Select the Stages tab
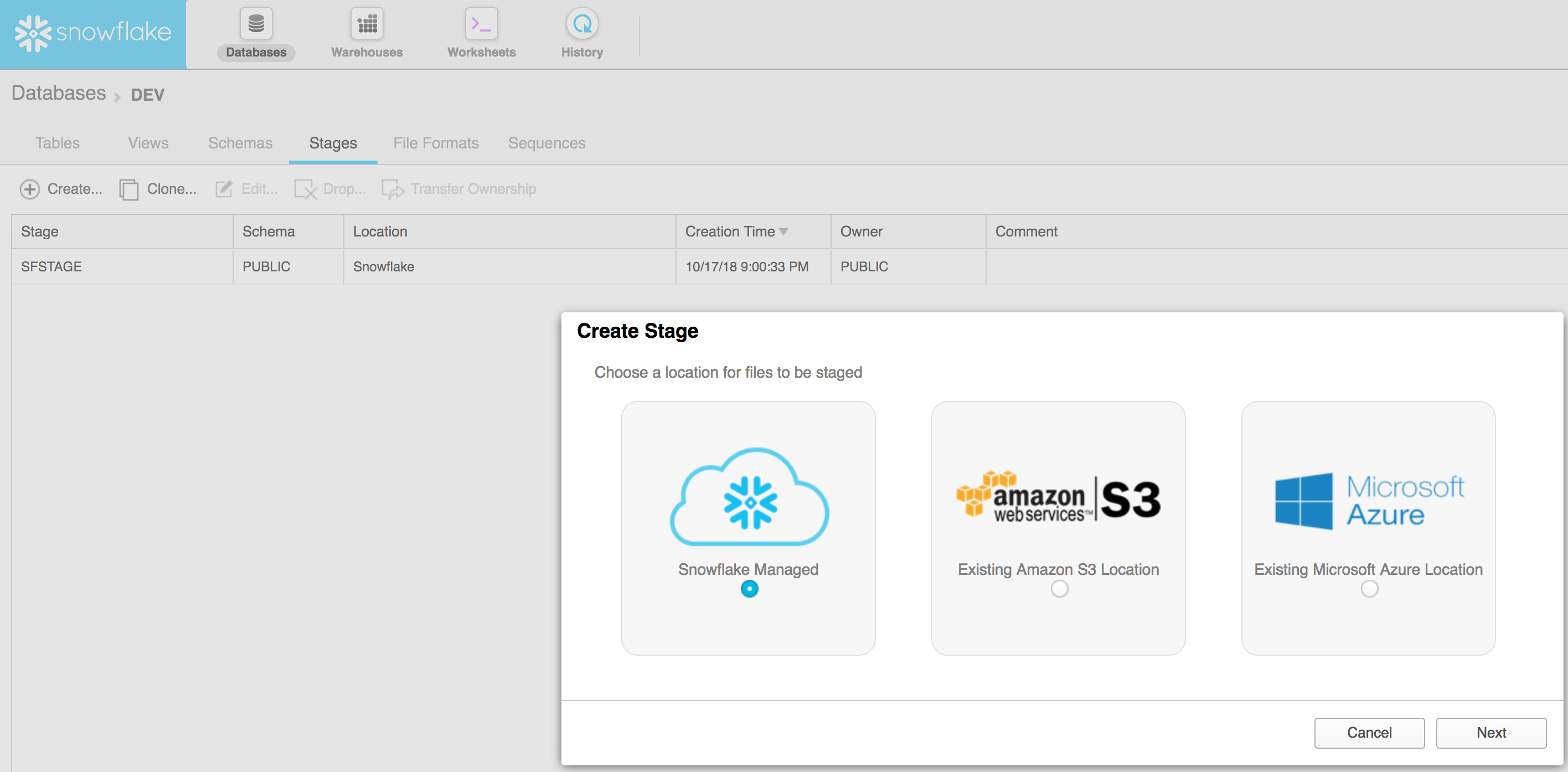Image resolution: width=1568 pixels, height=772 pixels. pyautogui.click(x=333, y=143)
